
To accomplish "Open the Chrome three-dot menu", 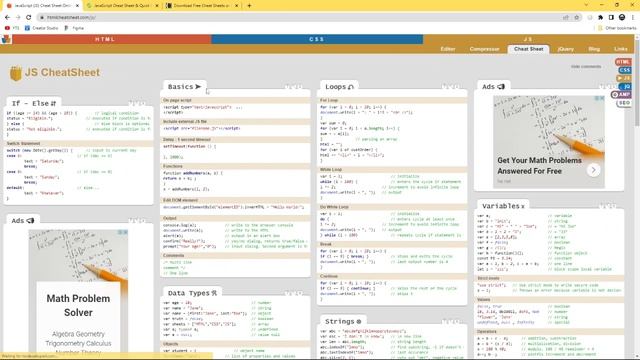I will tap(633, 18).
